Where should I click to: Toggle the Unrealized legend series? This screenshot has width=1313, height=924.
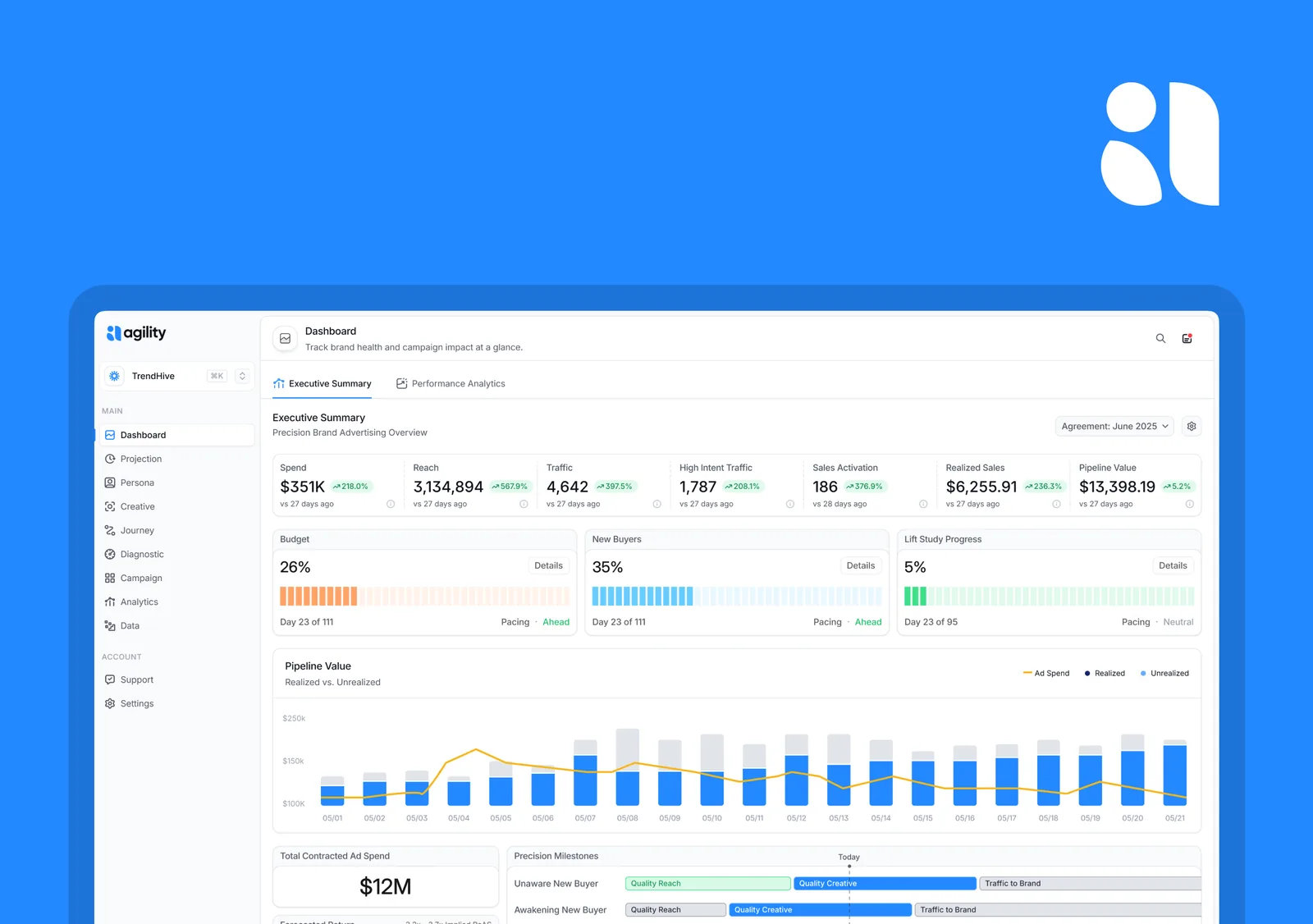point(1164,673)
